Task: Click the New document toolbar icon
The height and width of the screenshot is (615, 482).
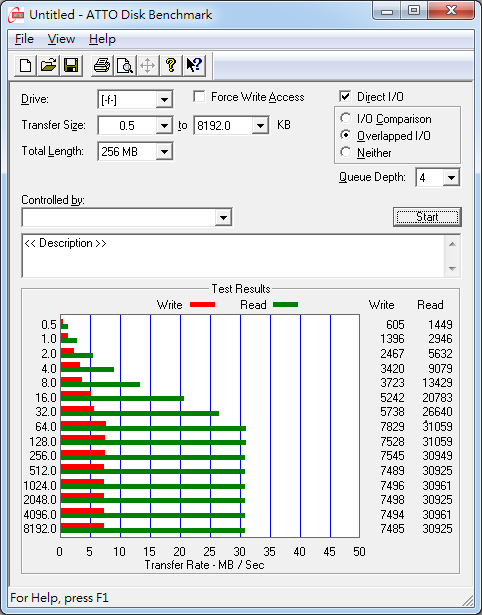Action: point(25,65)
